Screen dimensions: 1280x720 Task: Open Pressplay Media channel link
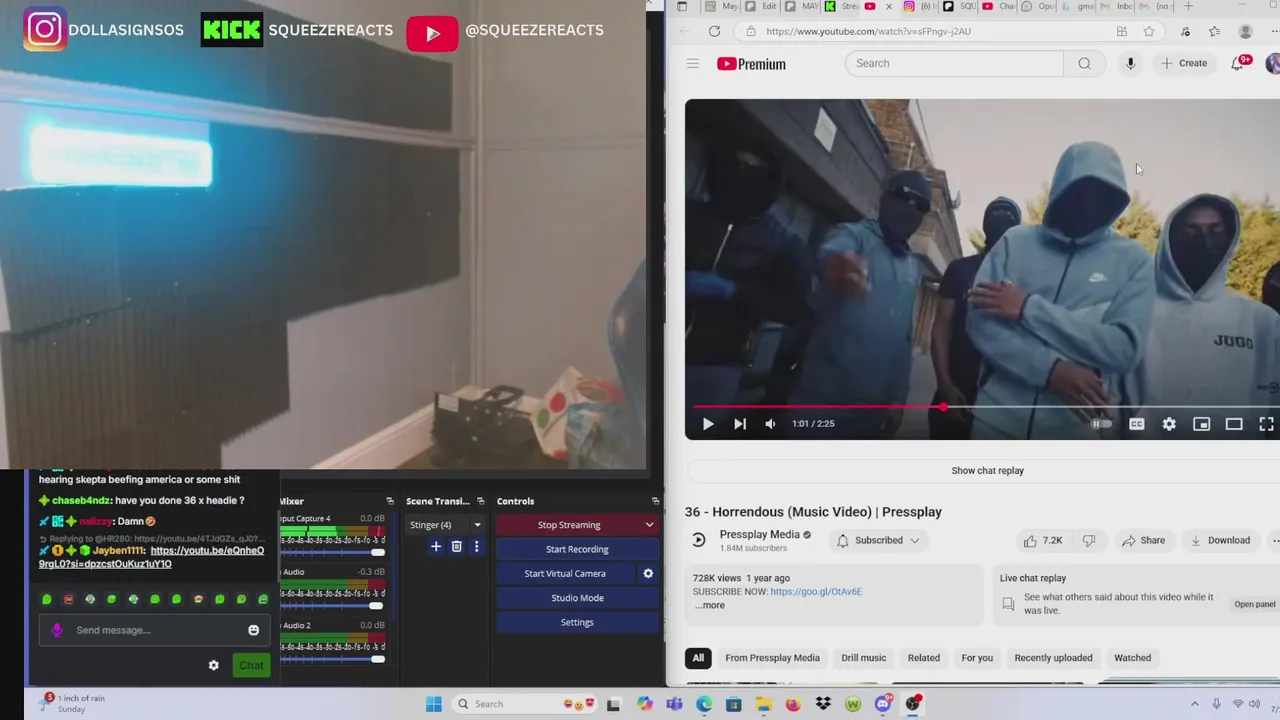coord(759,535)
